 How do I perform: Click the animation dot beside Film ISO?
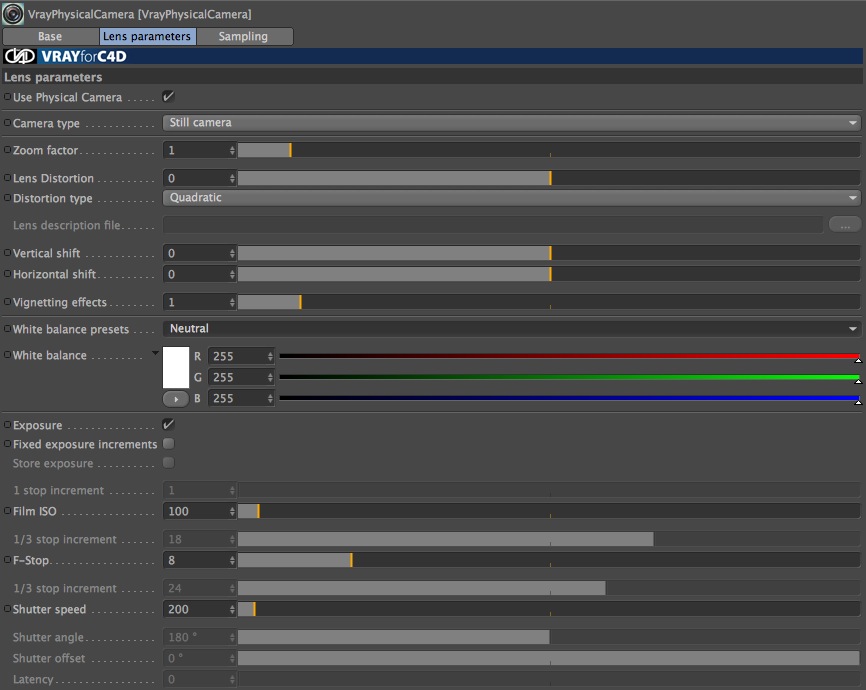point(8,511)
